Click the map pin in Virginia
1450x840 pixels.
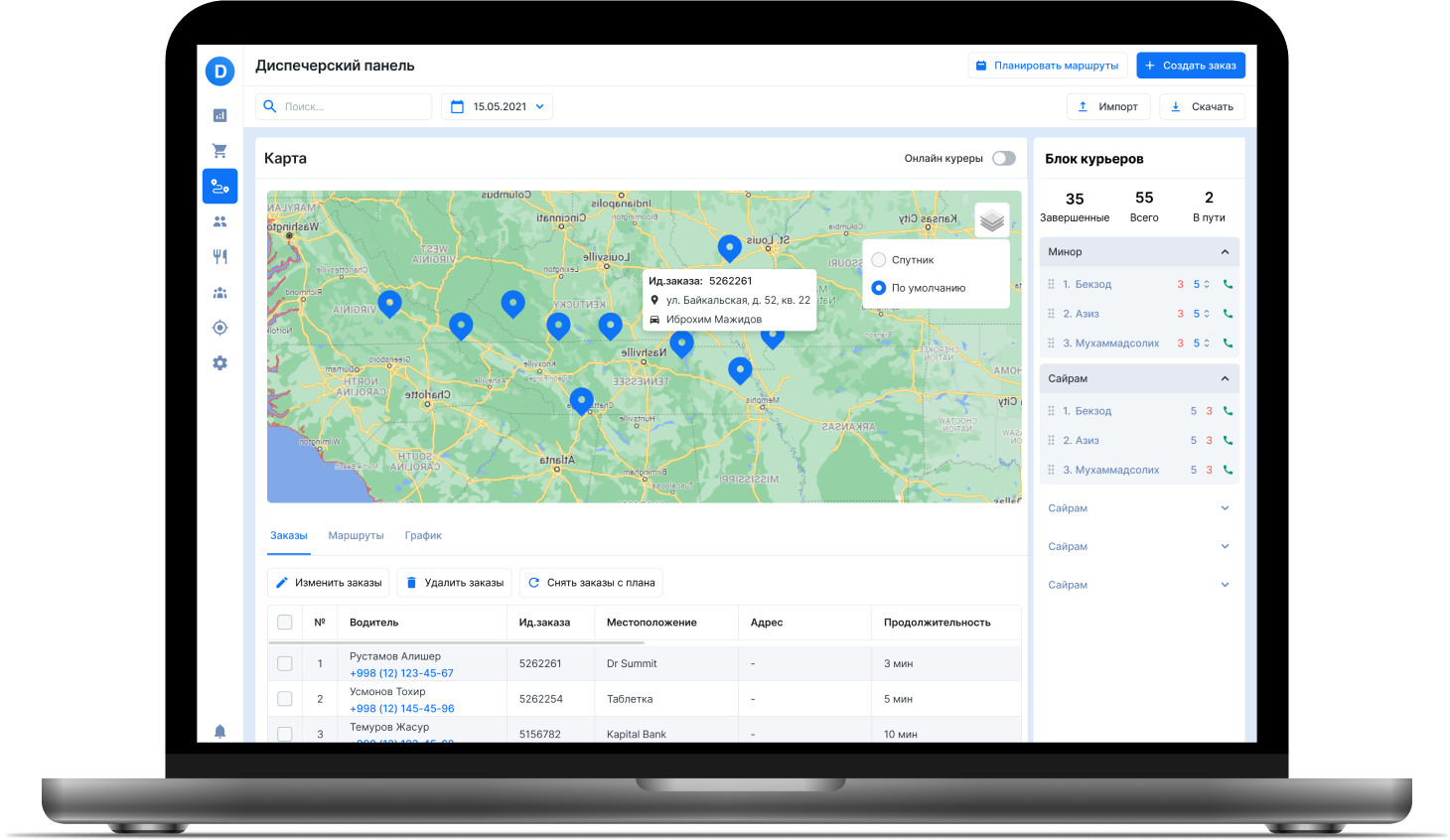click(x=390, y=303)
